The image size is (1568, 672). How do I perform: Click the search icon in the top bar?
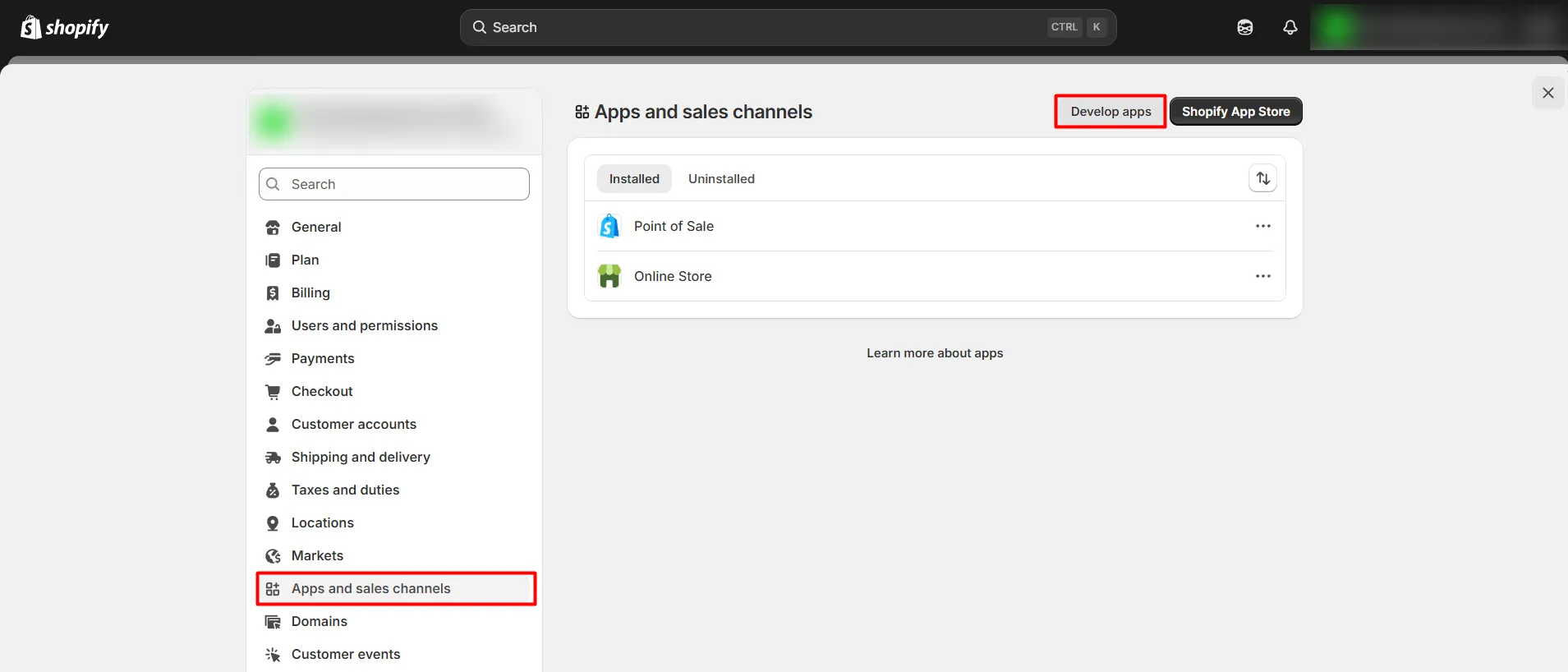(480, 27)
